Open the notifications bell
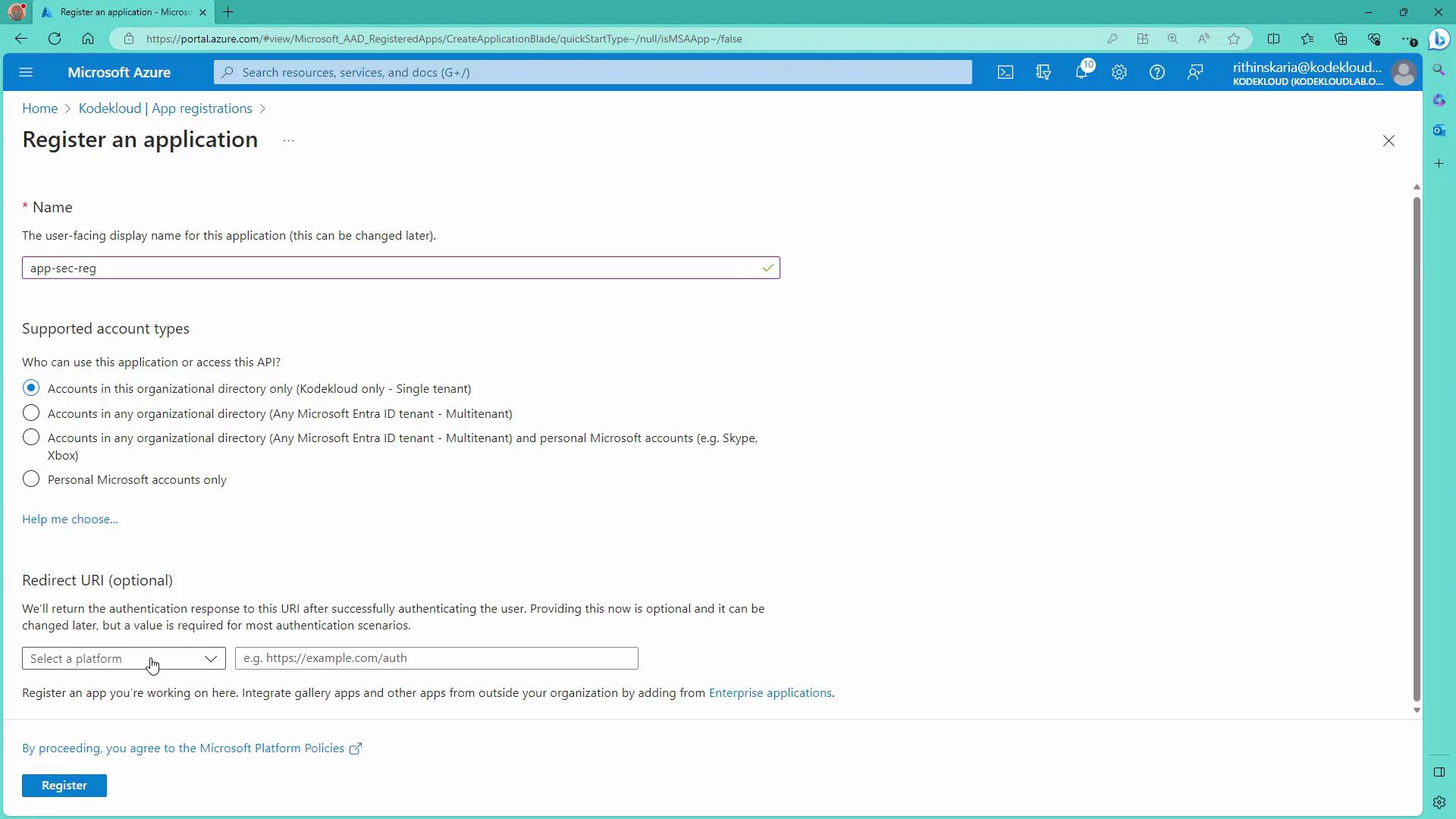Image resolution: width=1456 pixels, height=819 pixels. (1083, 71)
